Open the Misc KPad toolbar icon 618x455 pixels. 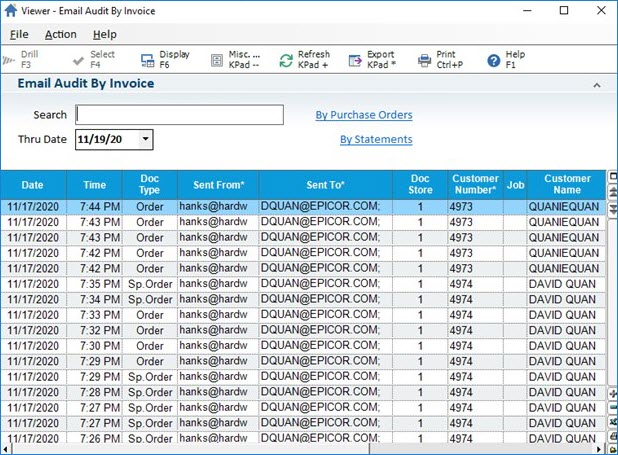217,60
